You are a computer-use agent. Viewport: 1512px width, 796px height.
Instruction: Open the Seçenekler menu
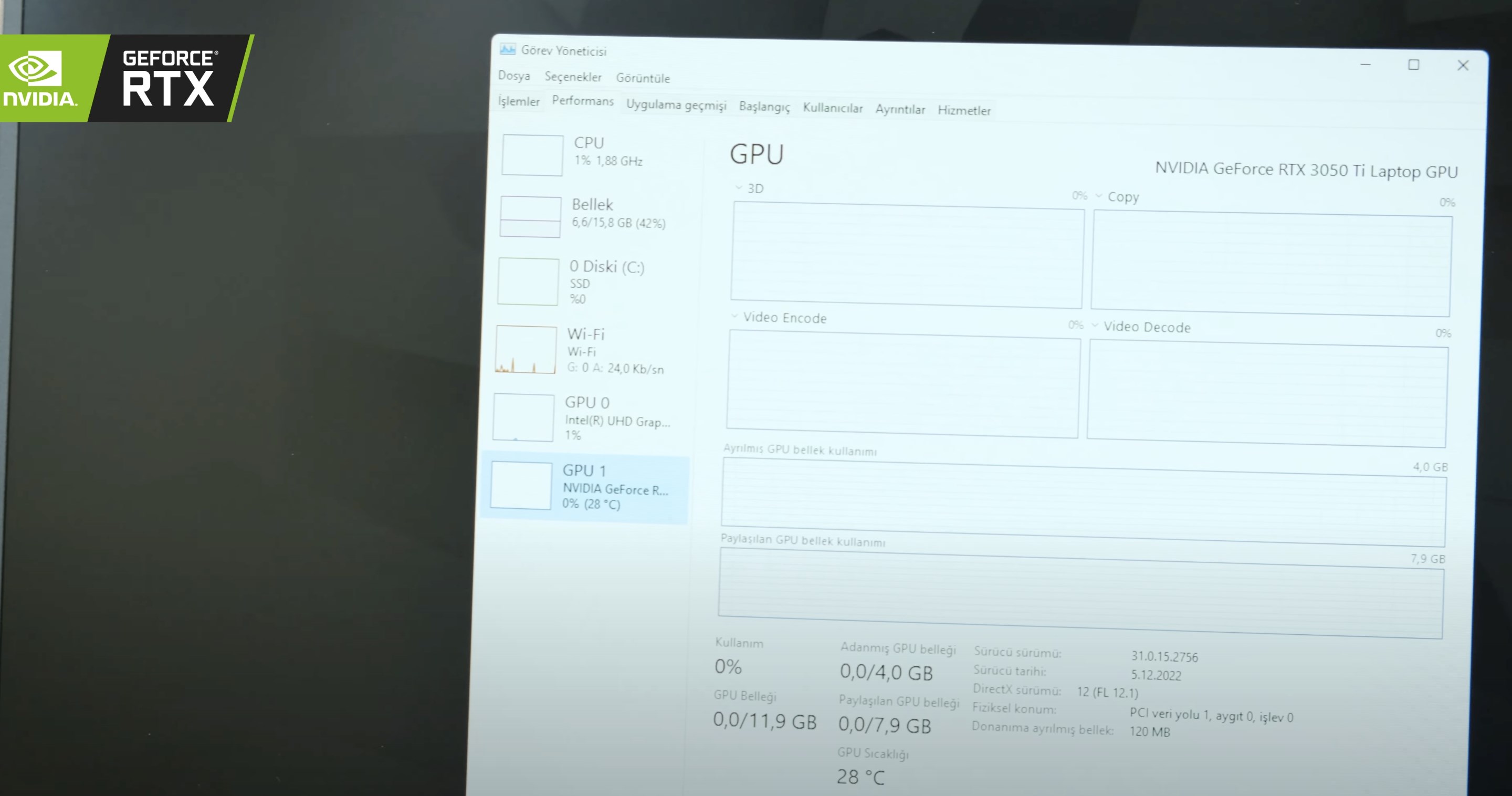[573, 77]
